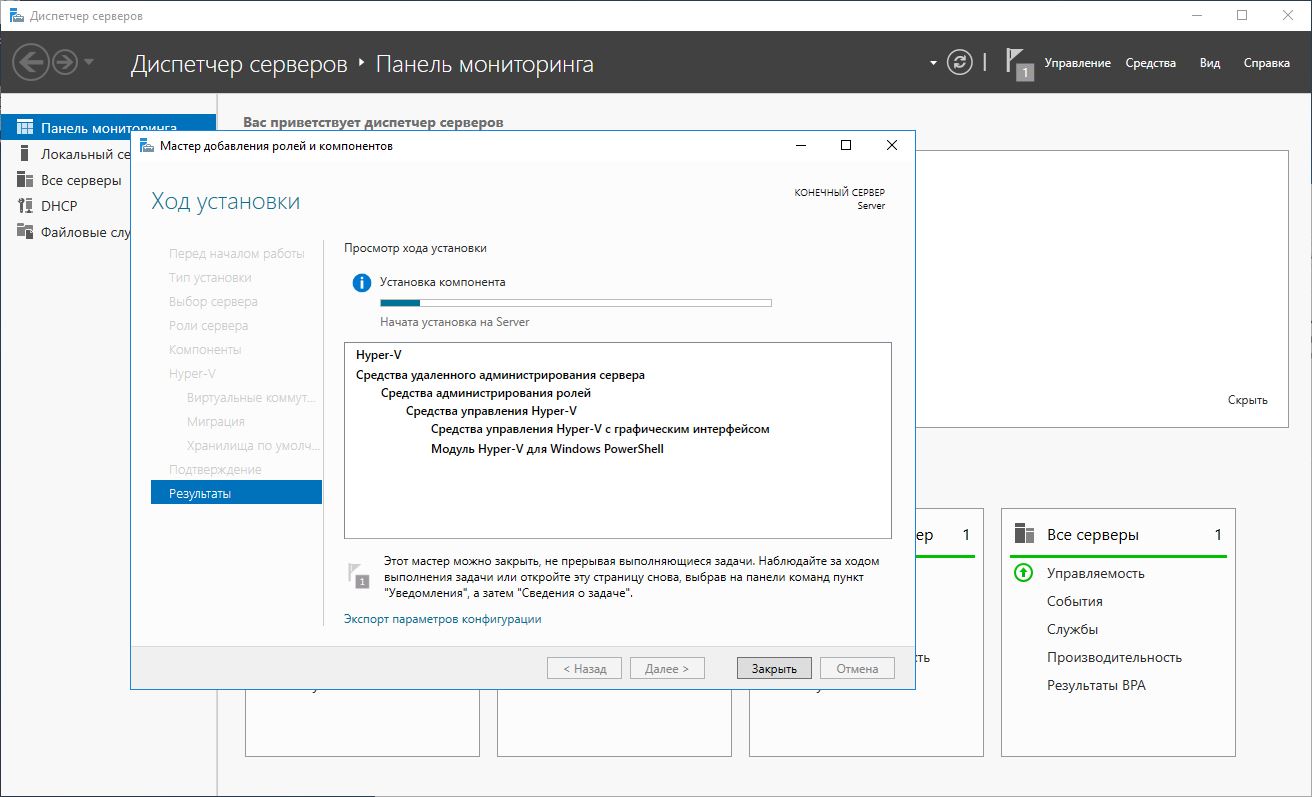
Task: Click the Экспорт параметров конфигурации link
Action: (x=442, y=619)
